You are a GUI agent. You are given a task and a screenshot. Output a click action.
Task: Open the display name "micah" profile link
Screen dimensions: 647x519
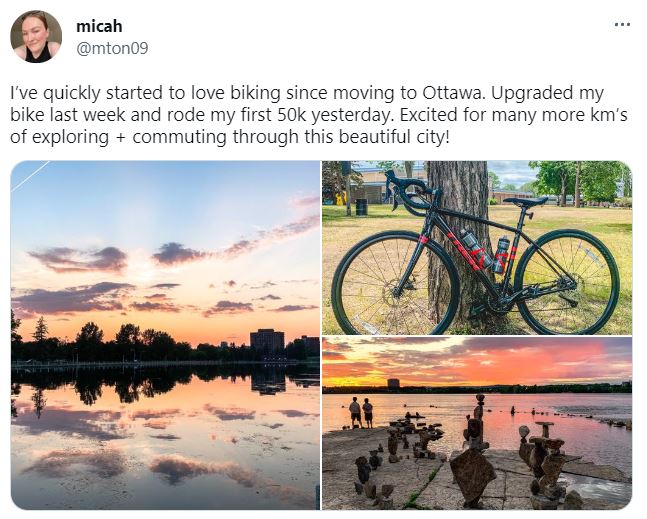coord(99,26)
